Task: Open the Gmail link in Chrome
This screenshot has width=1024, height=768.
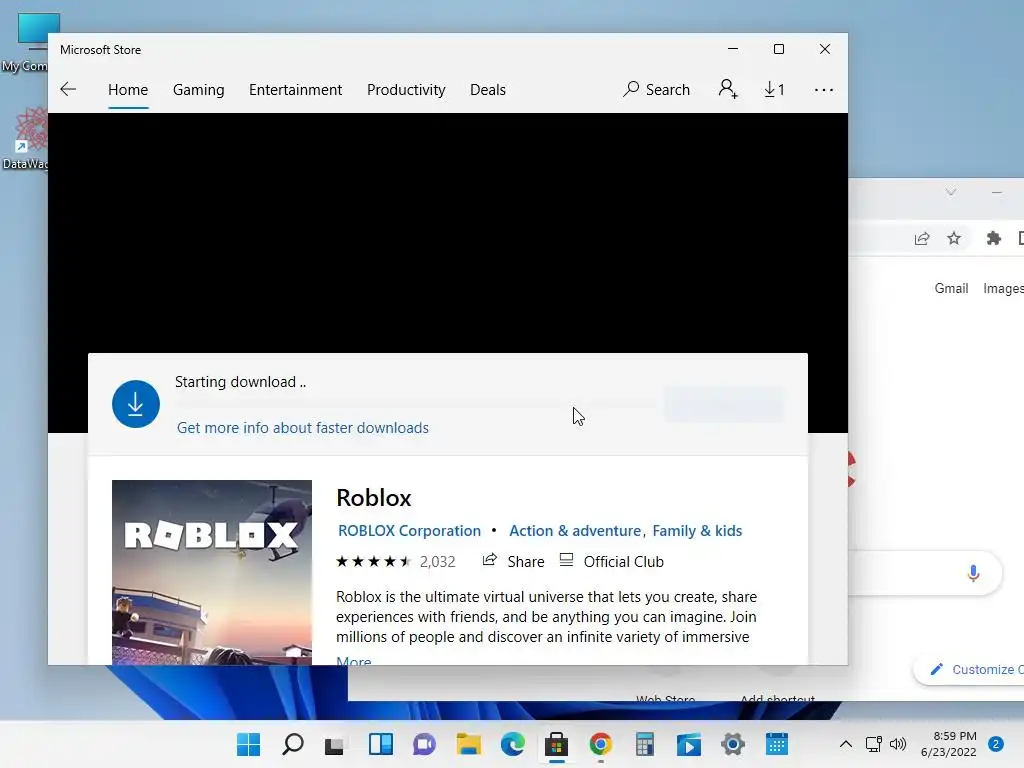Action: tap(951, 288)
